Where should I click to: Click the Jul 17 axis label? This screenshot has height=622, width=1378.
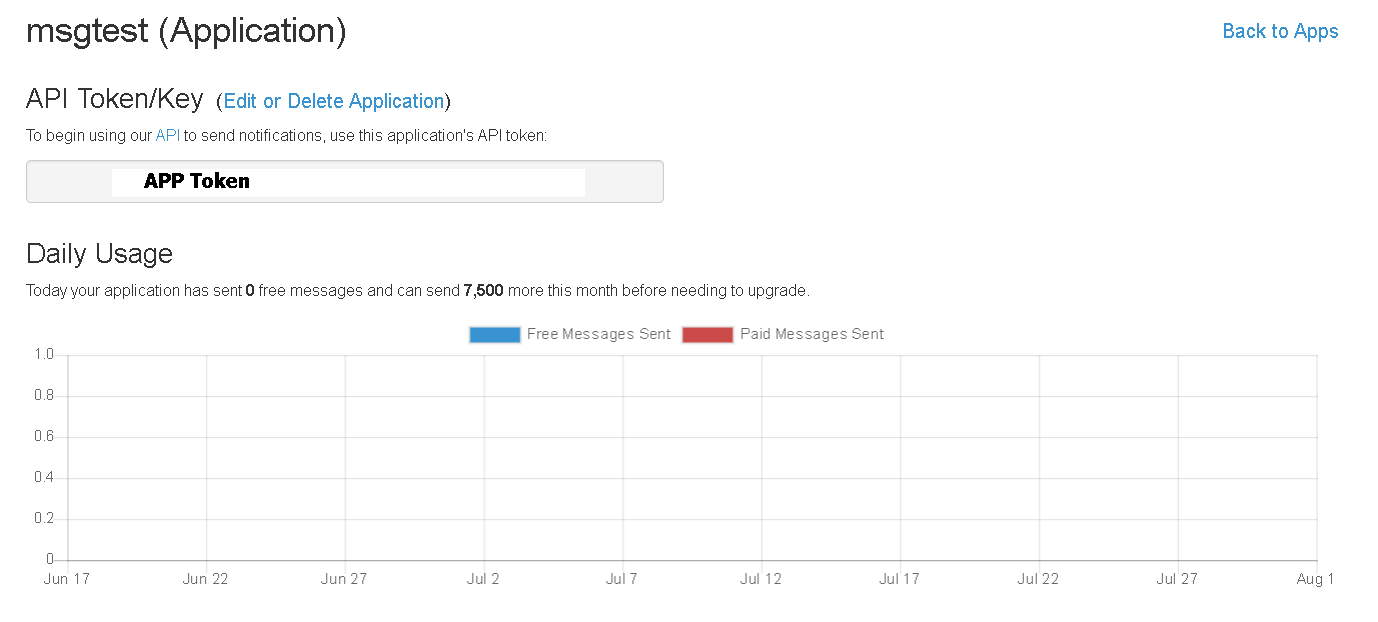tap(900, 579)
